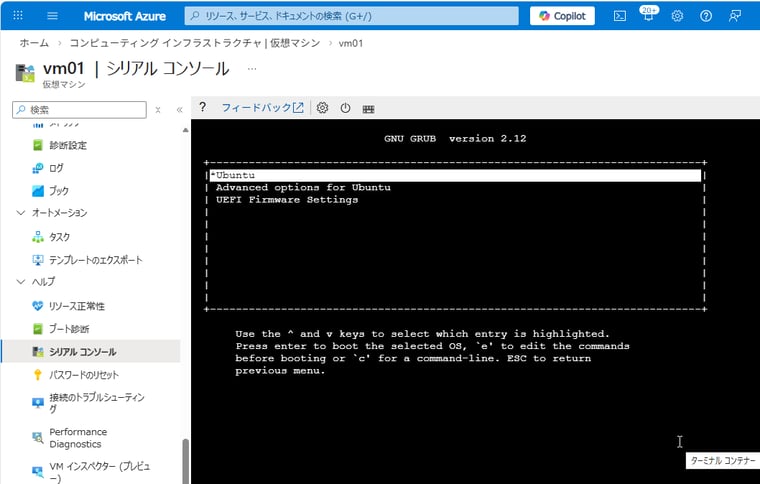Open the Azure portal apps grid icon
The image size is (760, 484).
pos(18,16)
